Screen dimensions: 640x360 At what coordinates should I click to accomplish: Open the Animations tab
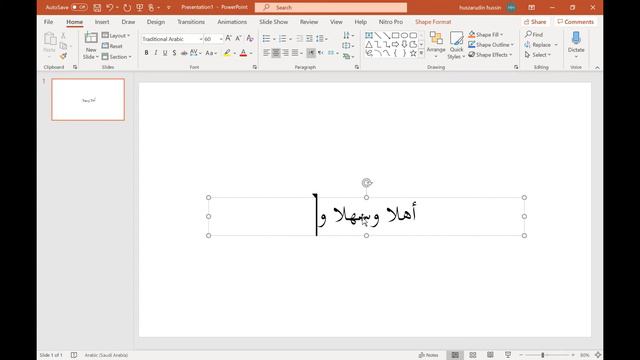232,22
